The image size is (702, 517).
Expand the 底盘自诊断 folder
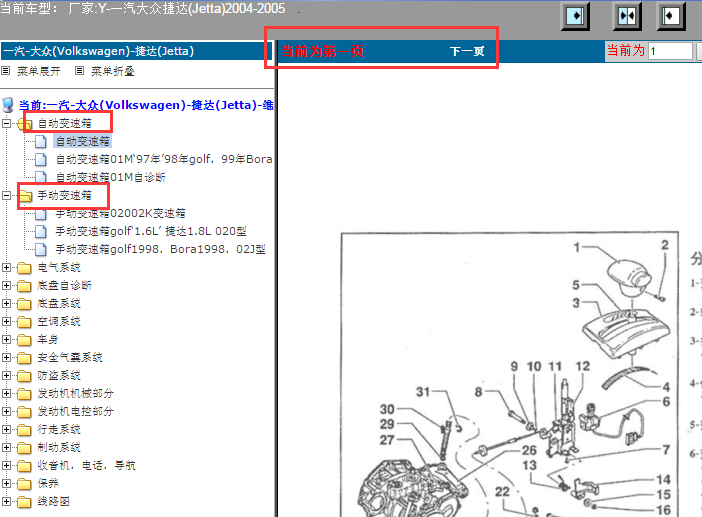pos(6,286)
